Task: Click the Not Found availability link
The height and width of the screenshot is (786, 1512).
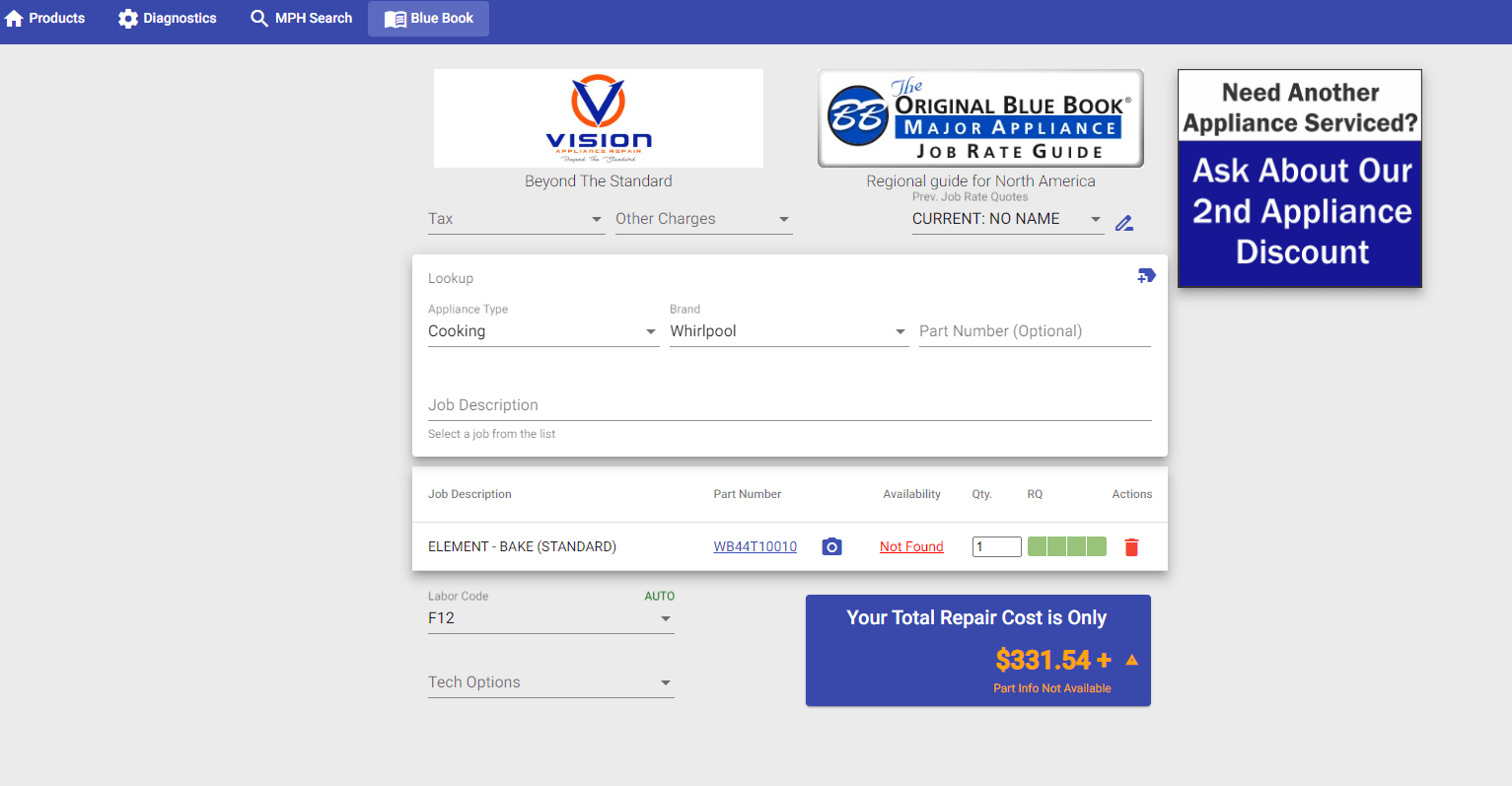Action: [911, 546]
